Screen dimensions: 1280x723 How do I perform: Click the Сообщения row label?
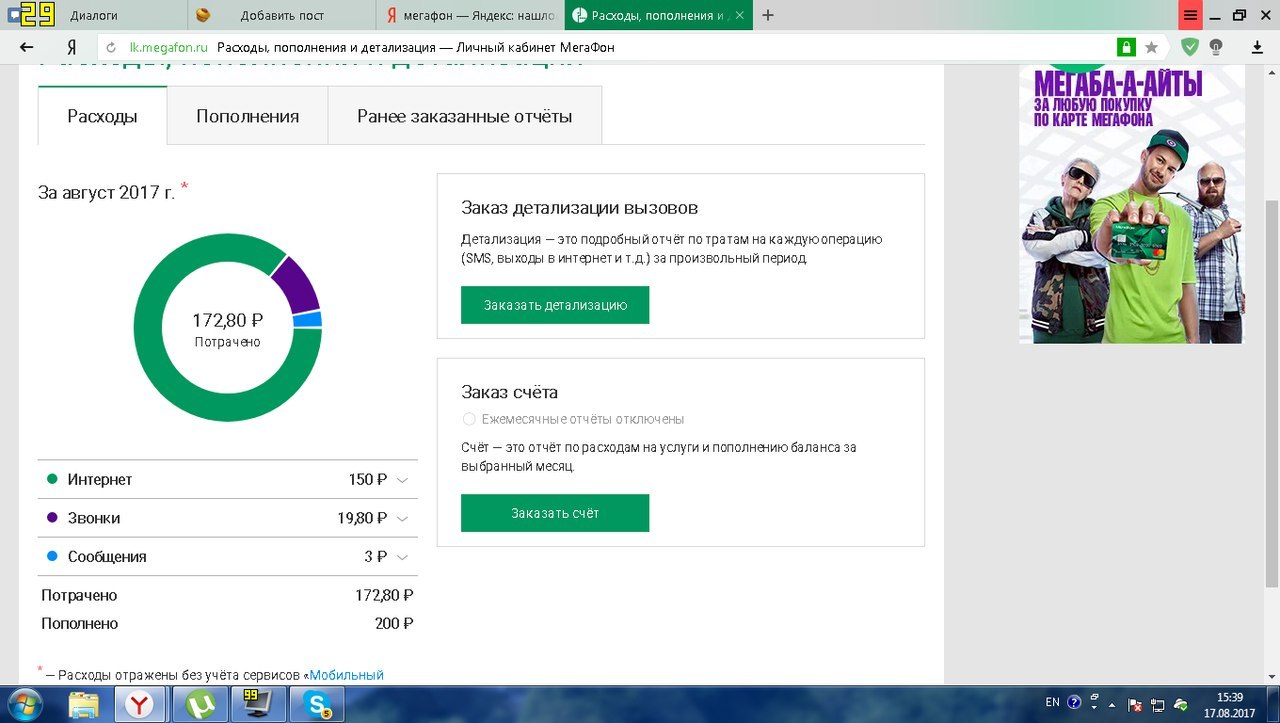point(107,557)
